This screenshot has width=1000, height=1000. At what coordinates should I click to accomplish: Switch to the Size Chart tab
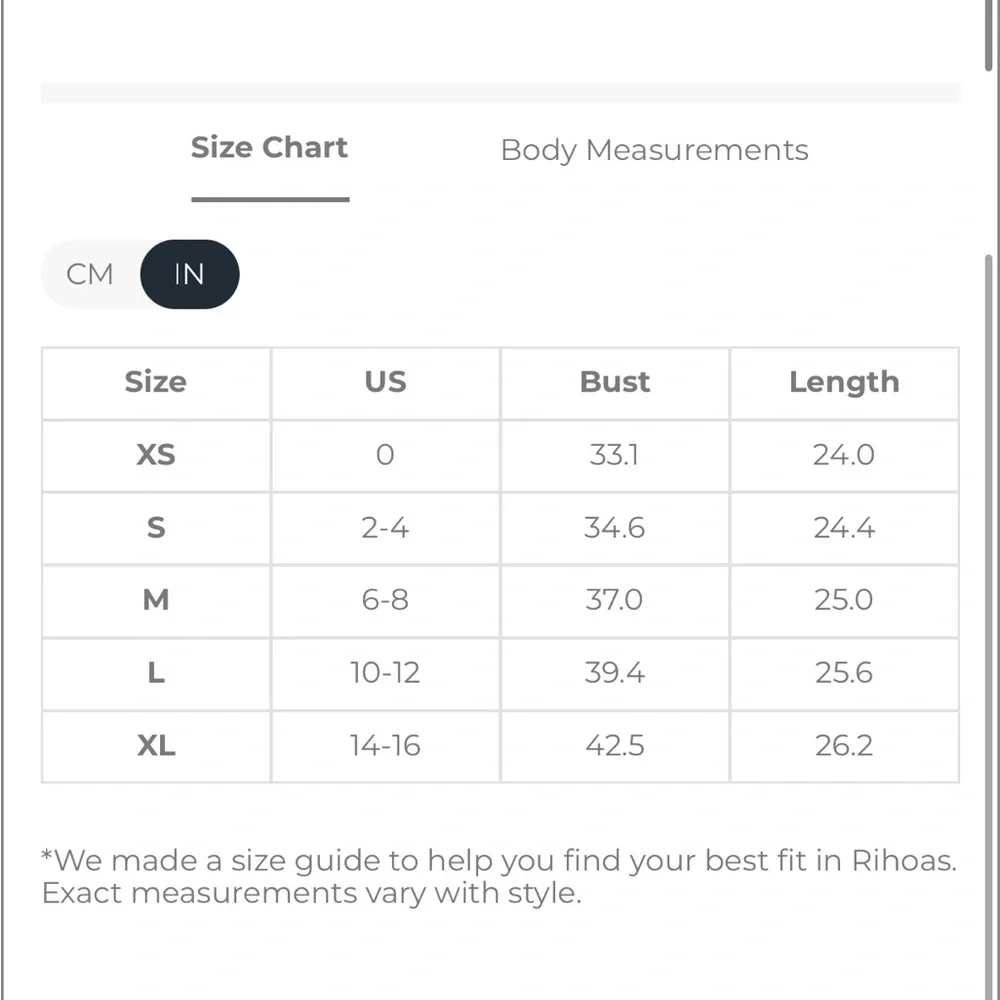[x=269, y=149]
